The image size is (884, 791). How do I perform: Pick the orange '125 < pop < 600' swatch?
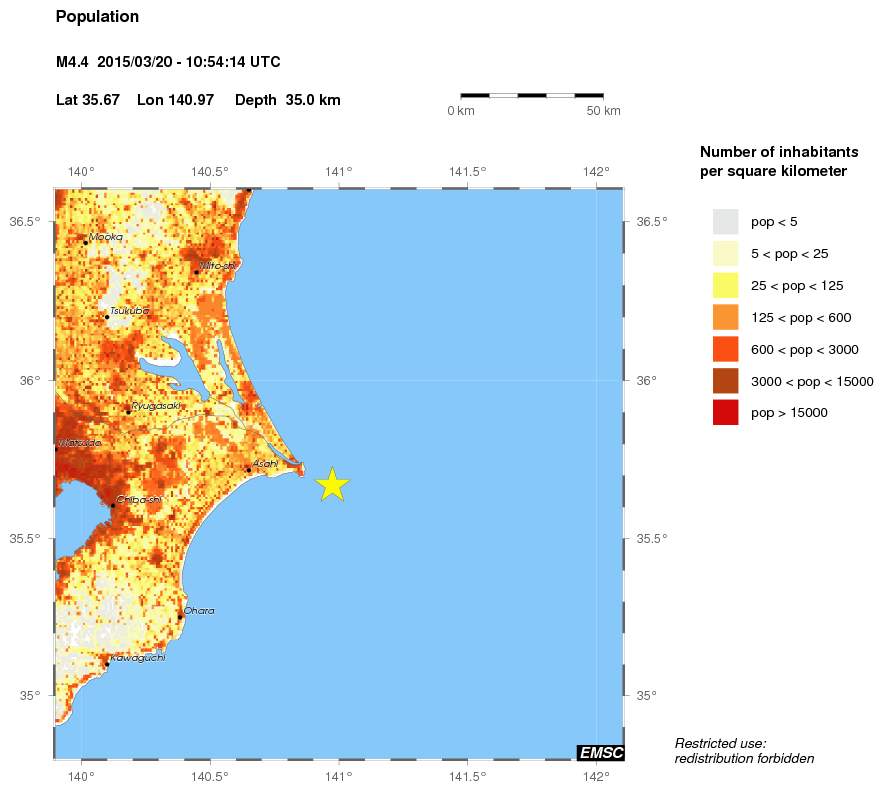point(725,317)
